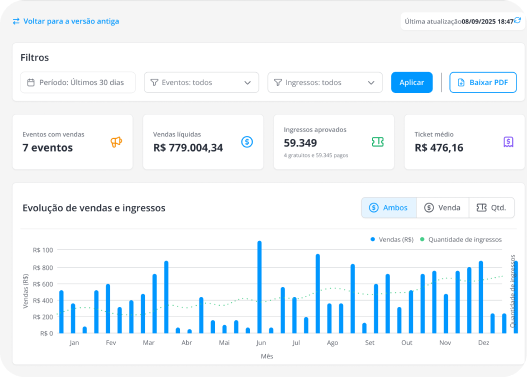Click the Jan label on the month axis
The image size is (527, 377).
pyautogui.click(x=74, y=342)
